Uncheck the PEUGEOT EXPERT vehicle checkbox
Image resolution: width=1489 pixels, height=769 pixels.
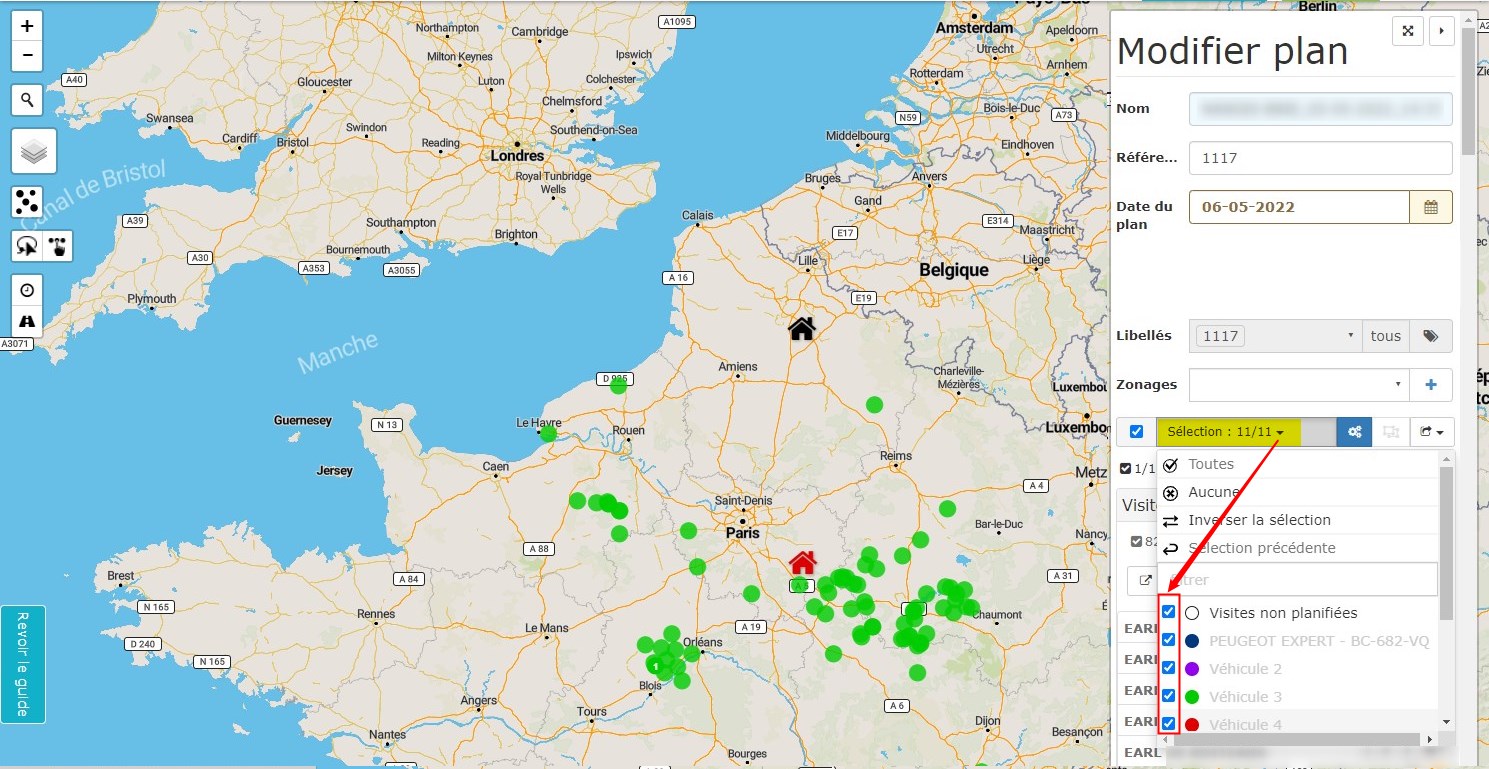point(1168,640)
